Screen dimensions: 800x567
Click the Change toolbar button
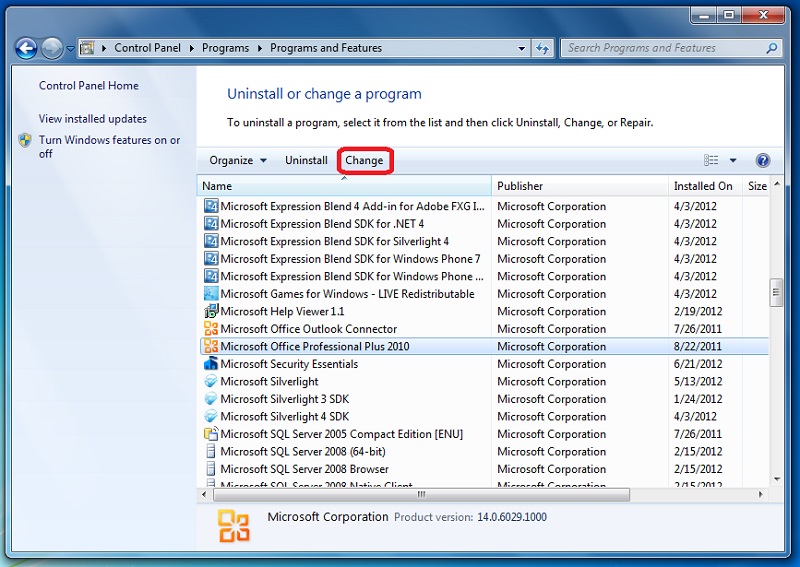click(364, 160)
